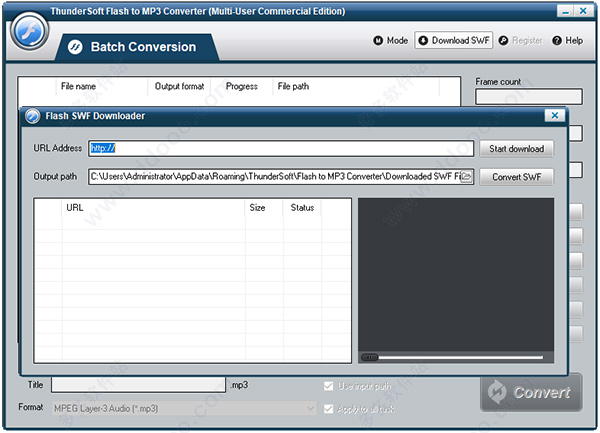Click the URL column header
Image resolution: width=600 pixels, height=433 pixels.
[153, 208]
